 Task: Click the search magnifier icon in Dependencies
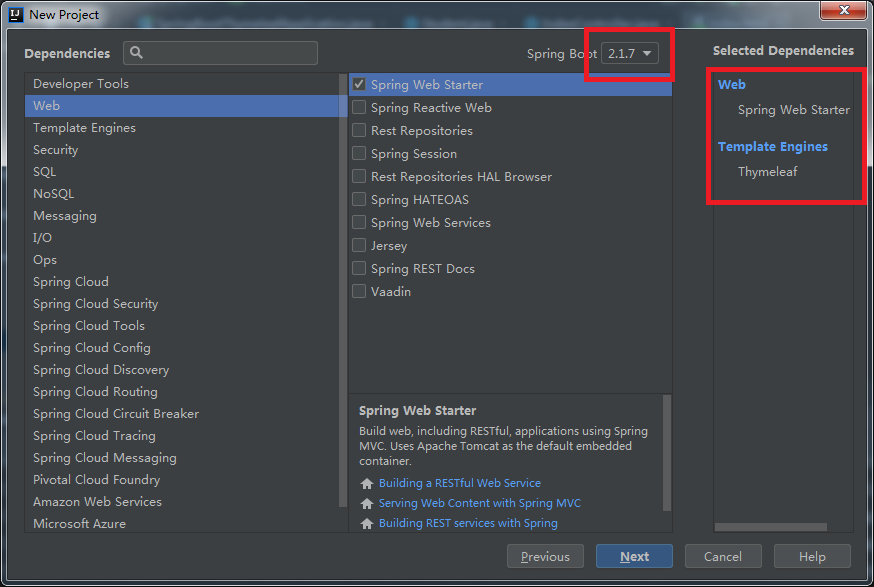pos(136,52)
